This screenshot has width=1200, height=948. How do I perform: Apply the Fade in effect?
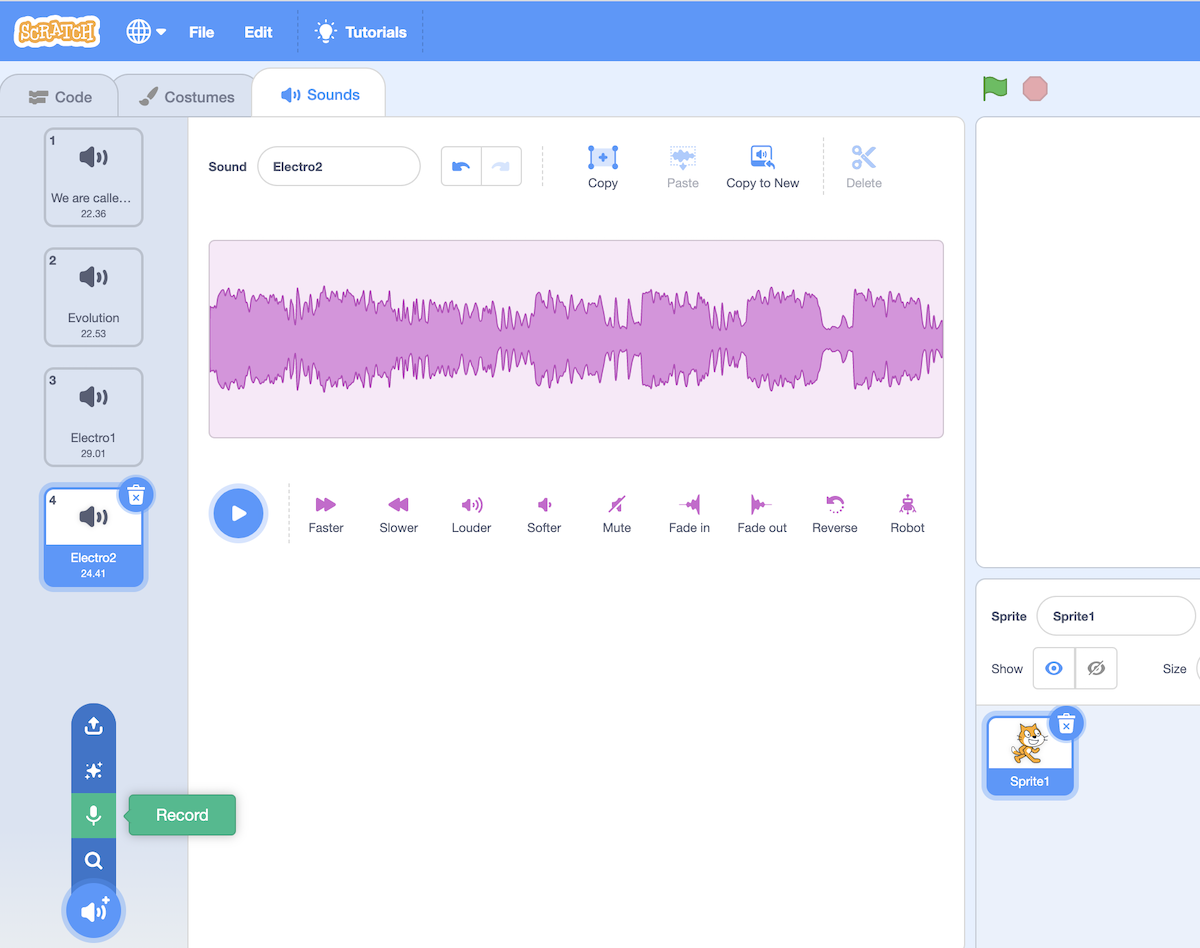click(x=690, y=514)
